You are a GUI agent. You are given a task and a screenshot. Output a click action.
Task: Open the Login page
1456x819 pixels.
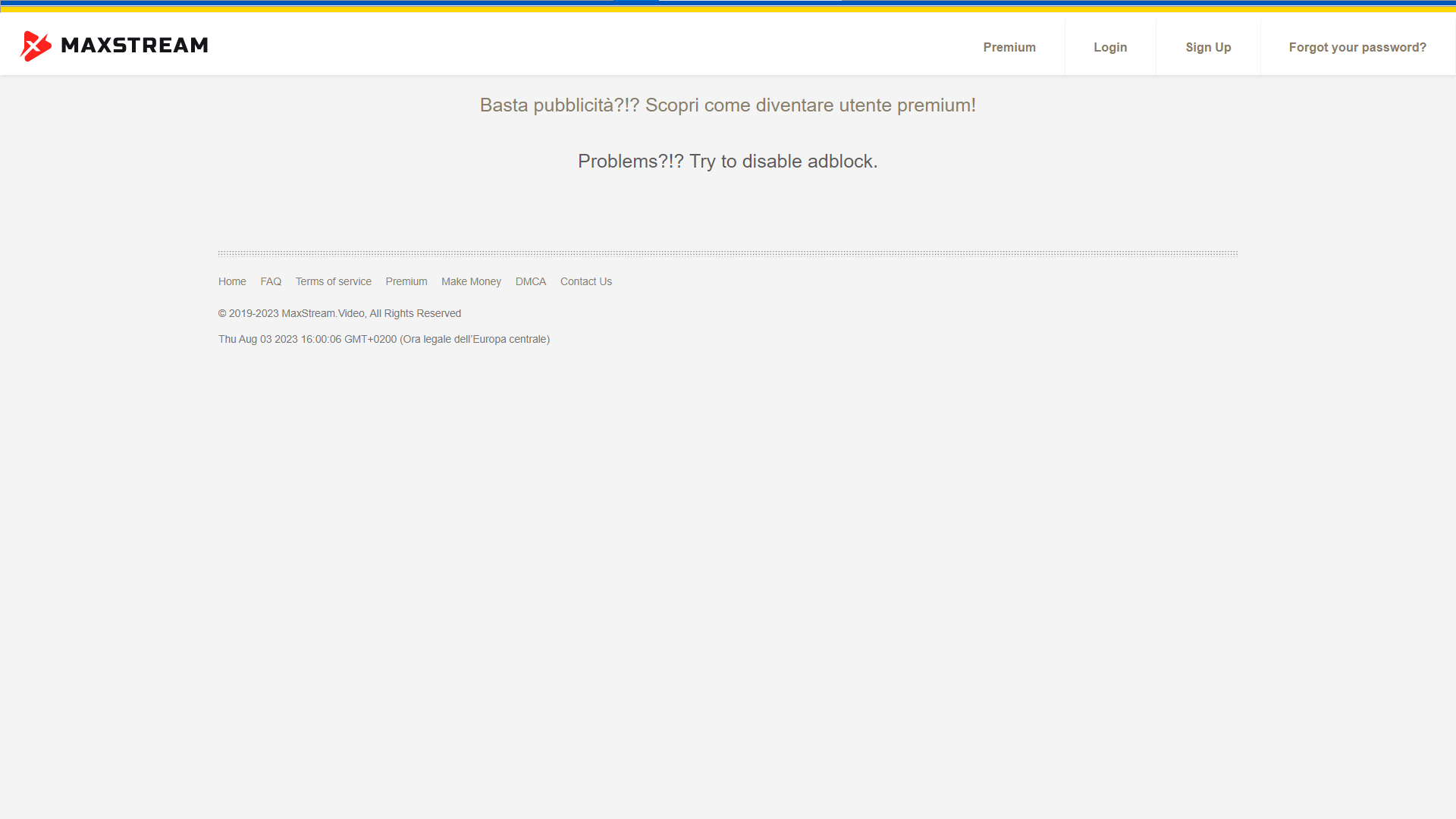(x=1110, y=46)
